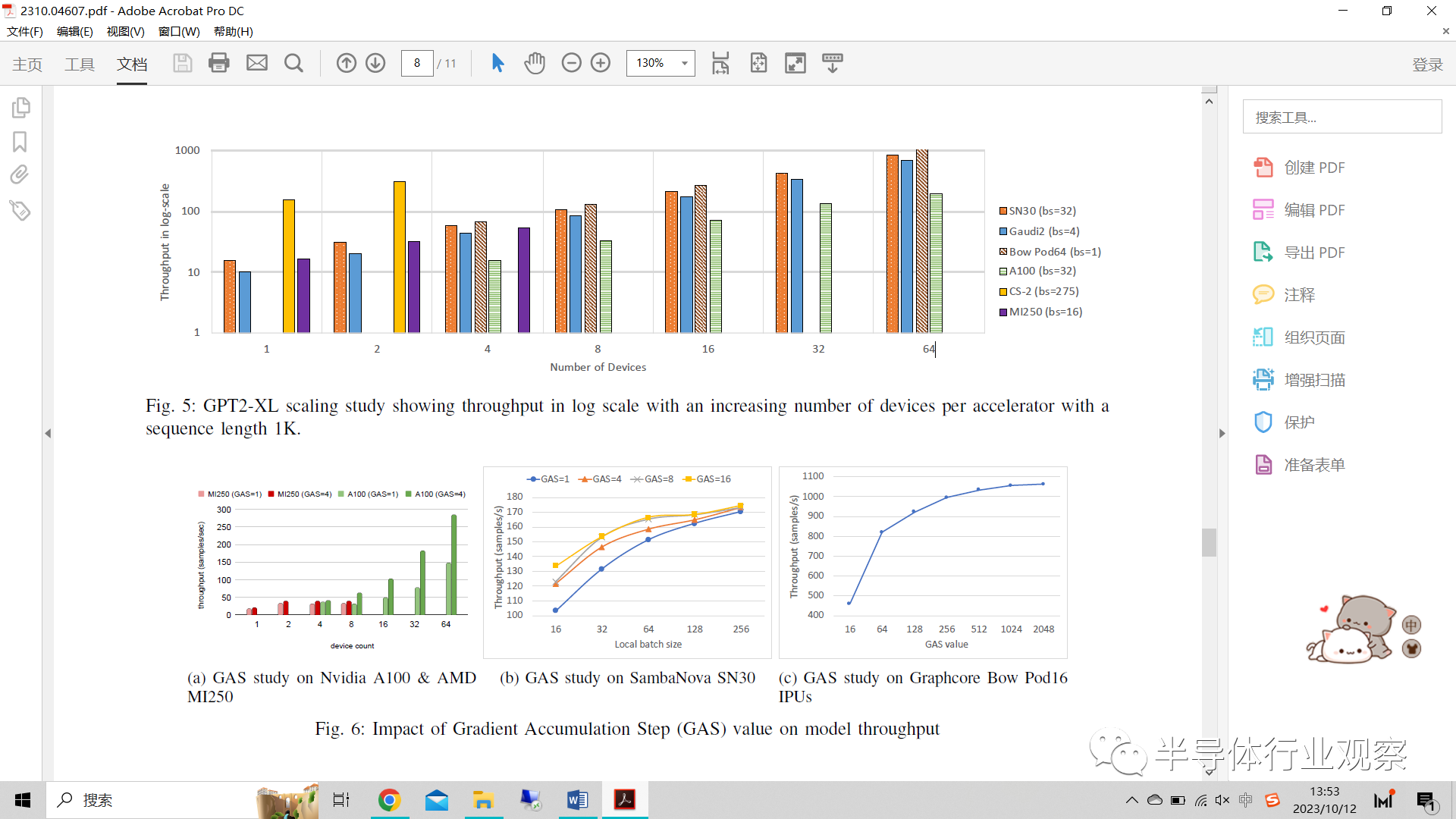Click the page number input field
The height and width of the screenshot is (819, 1456).
(417, 63)
